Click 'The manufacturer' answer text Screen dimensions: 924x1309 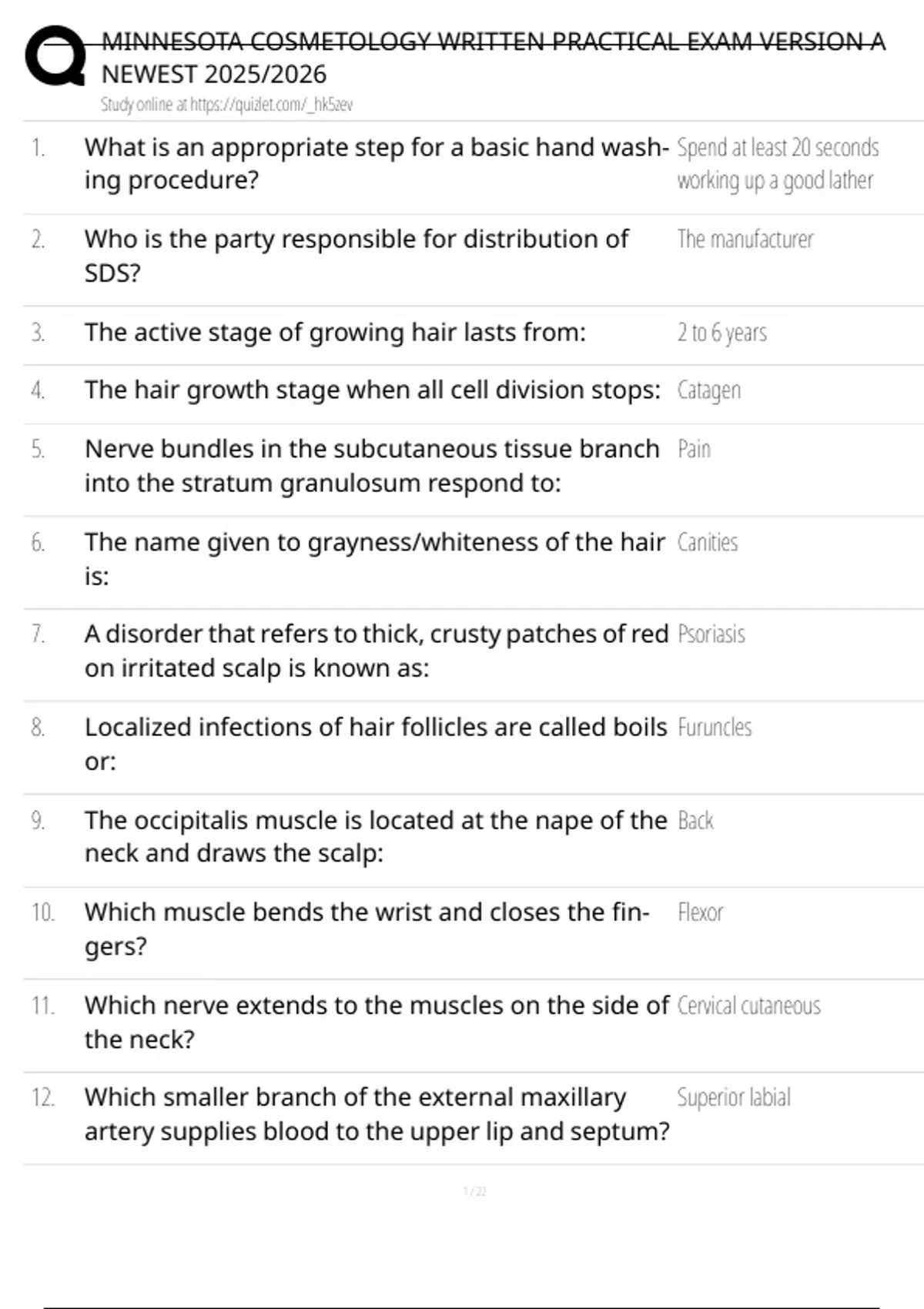[x=745, y=239]
